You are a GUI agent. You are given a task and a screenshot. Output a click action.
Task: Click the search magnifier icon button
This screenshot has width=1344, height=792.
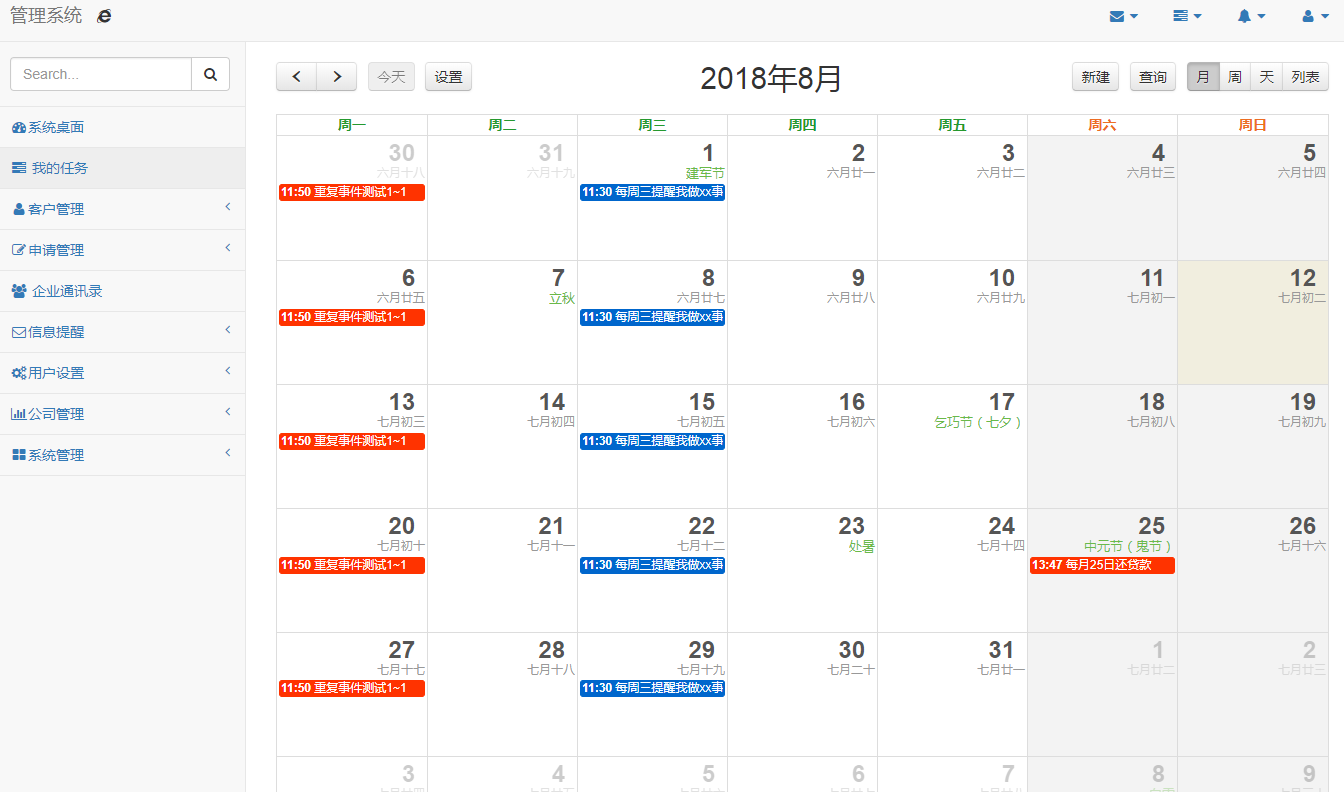tap(210, 74)
